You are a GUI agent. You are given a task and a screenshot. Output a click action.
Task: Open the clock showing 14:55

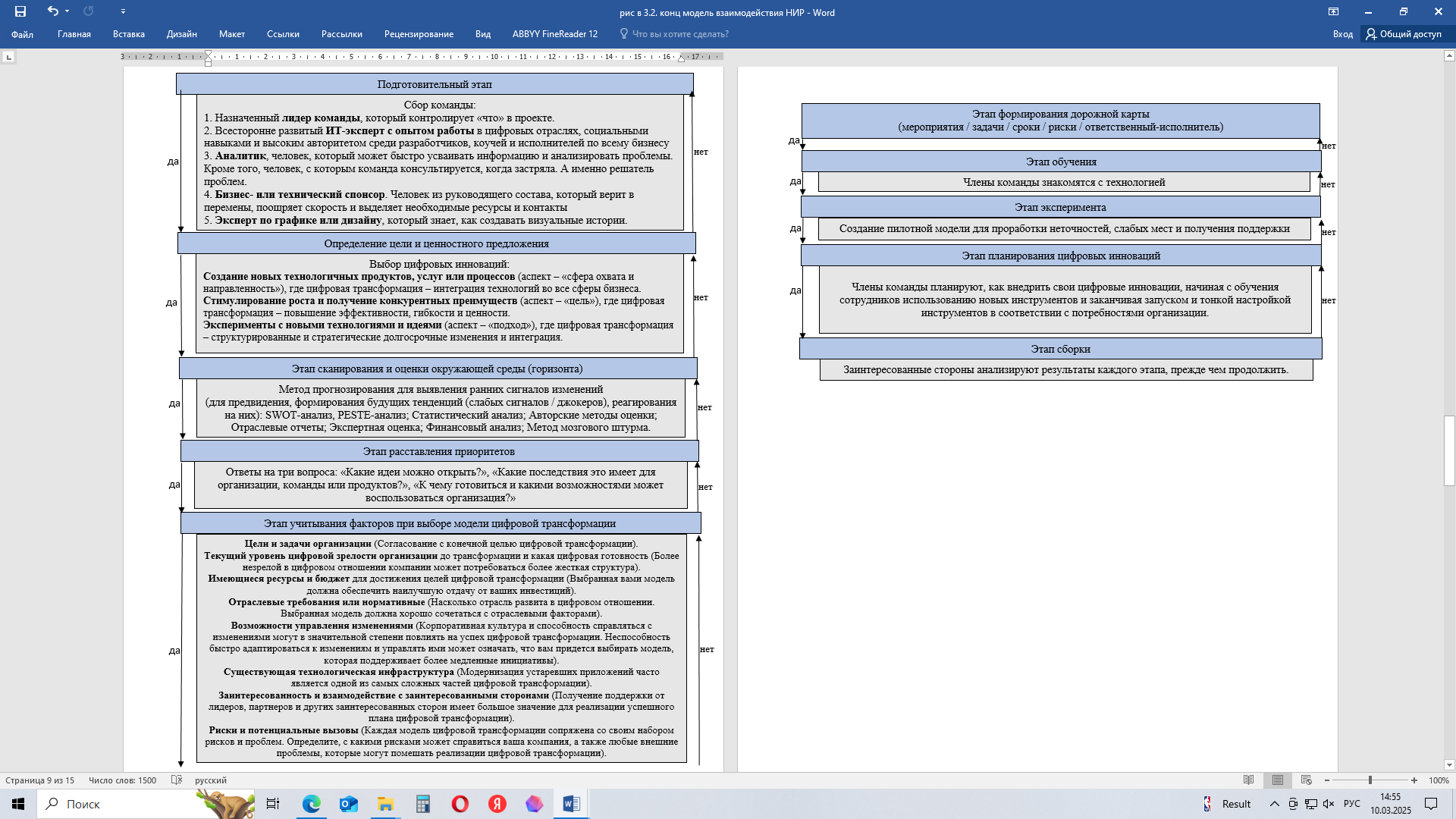1391,804
